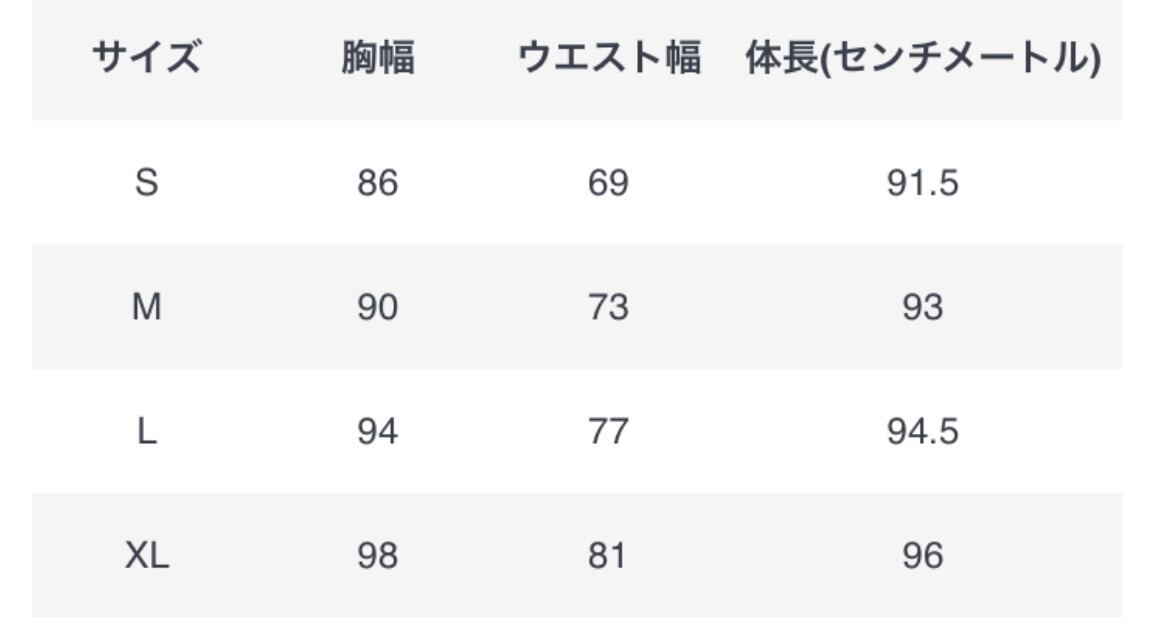Screen dimensions: 1149x635
Task: Click body length value 93
Action: click(922, 307)
